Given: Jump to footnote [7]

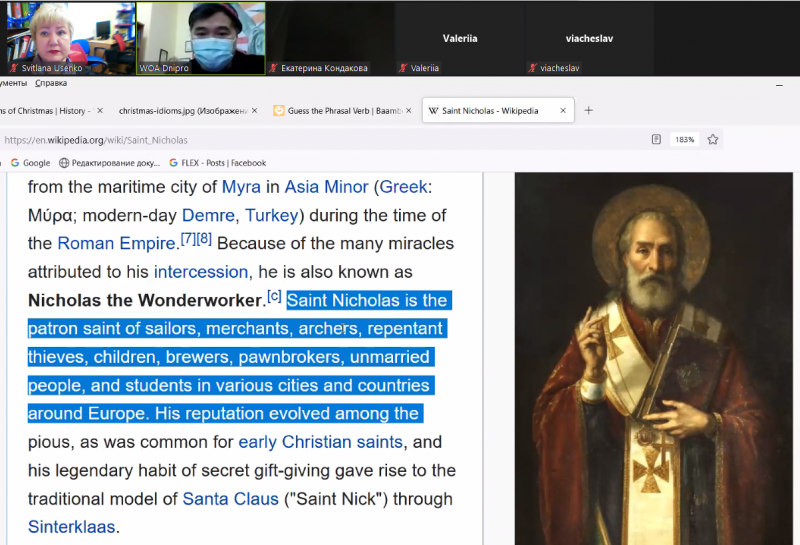Looking at the screenshot, I should coord(189,238).
